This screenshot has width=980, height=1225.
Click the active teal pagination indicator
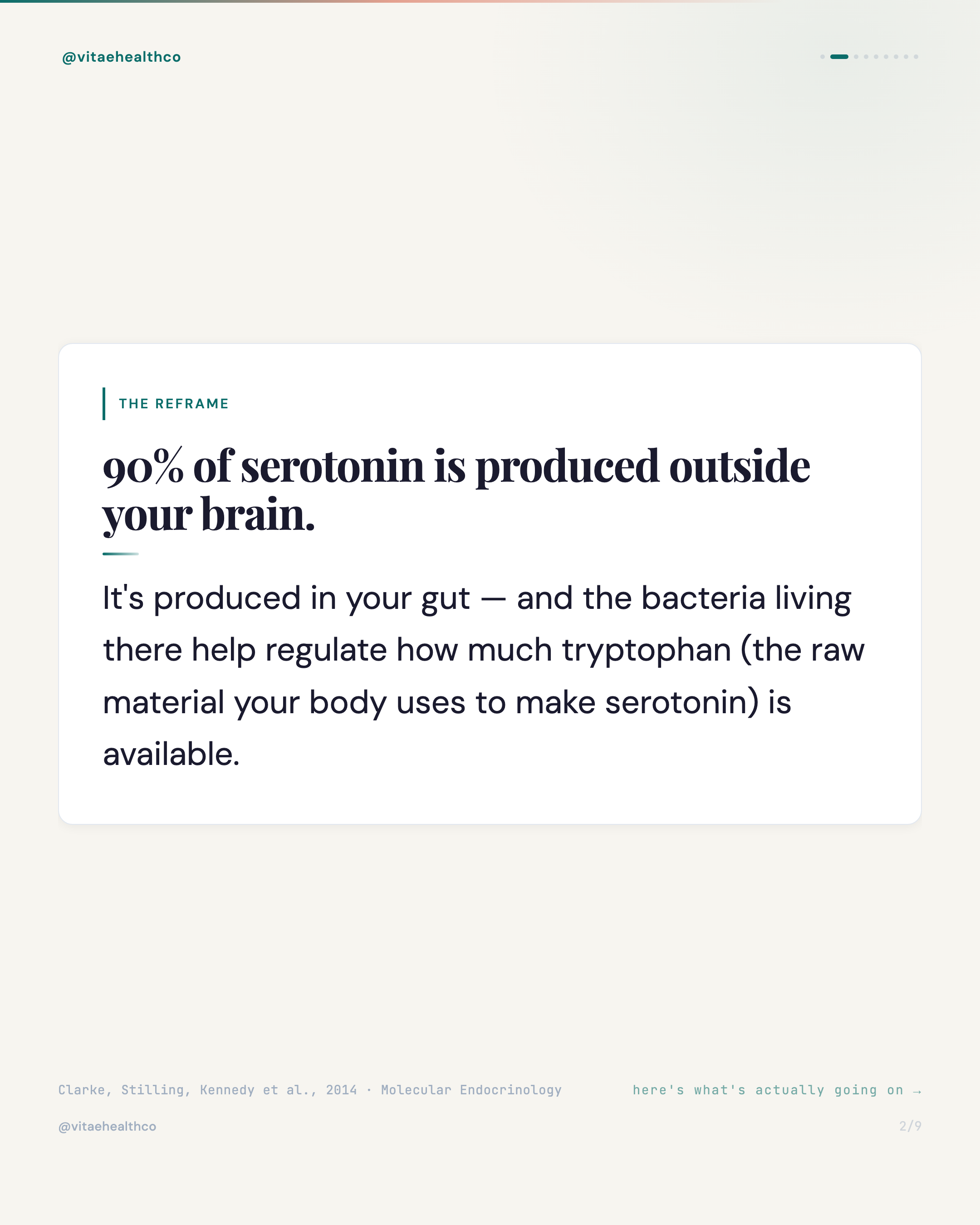pos(840,57)
